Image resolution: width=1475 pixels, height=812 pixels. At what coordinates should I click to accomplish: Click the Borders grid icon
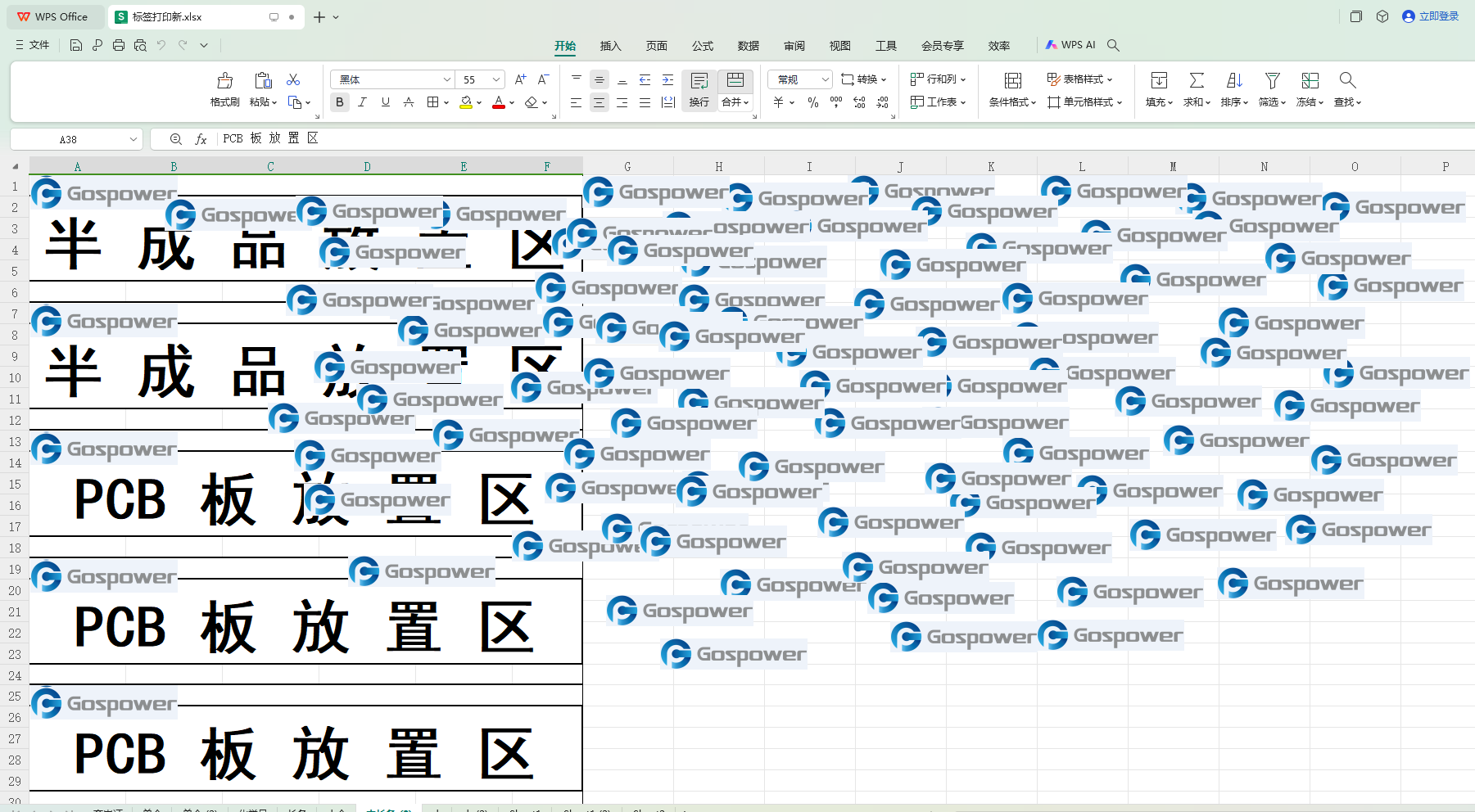(x=432, y=102)
